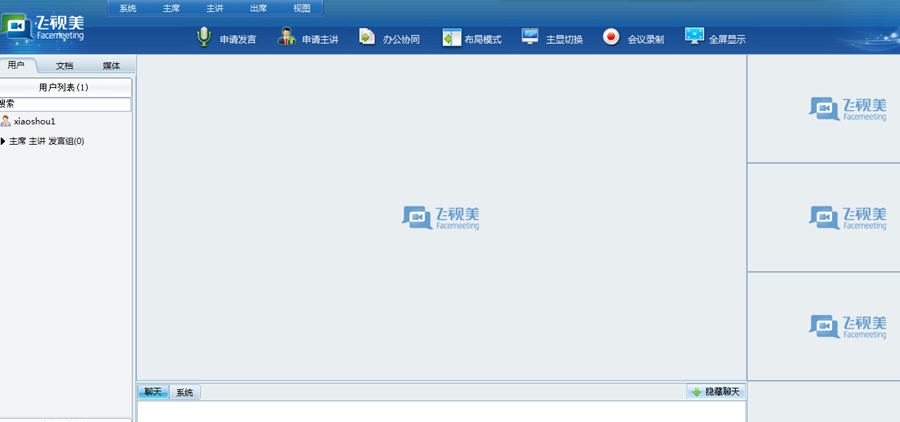Click the 布局模式 label
Image resolution: width=900 pixels, height=422 pixels.
tap(483, 40)
